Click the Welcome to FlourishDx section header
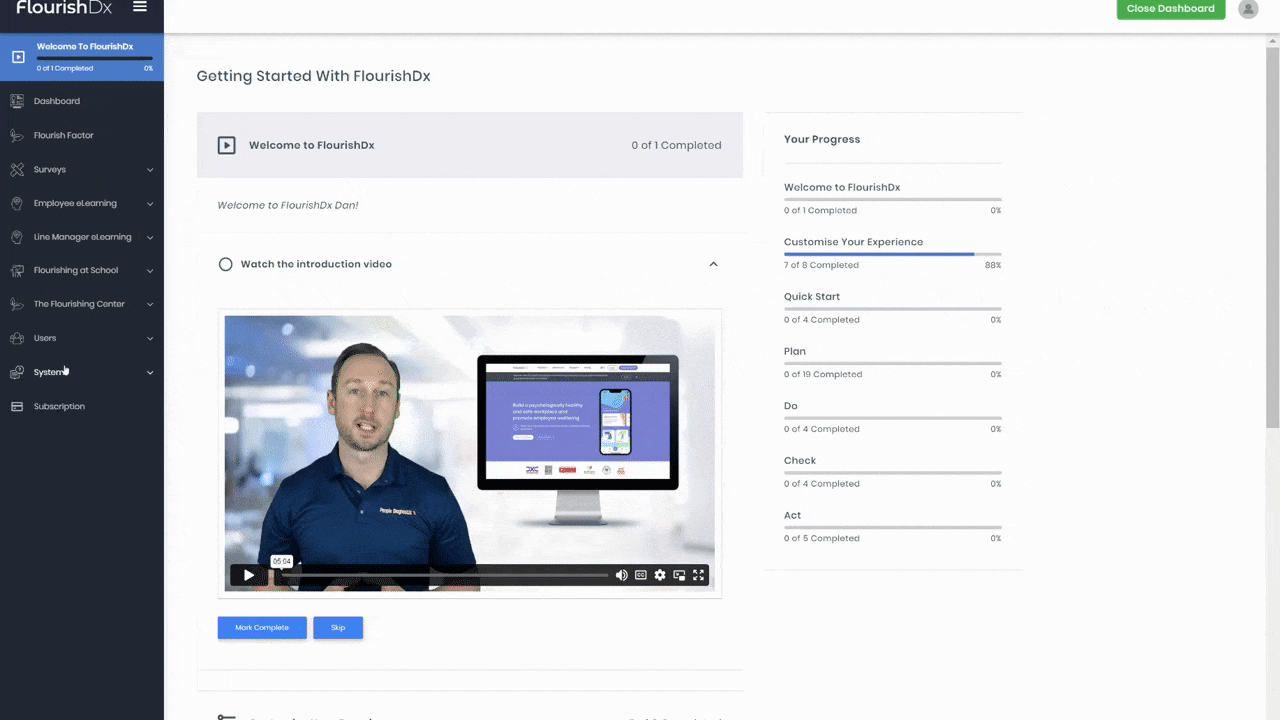This screenshot has height=720, width=1280. pyautogui.click(x=470, y=145)
